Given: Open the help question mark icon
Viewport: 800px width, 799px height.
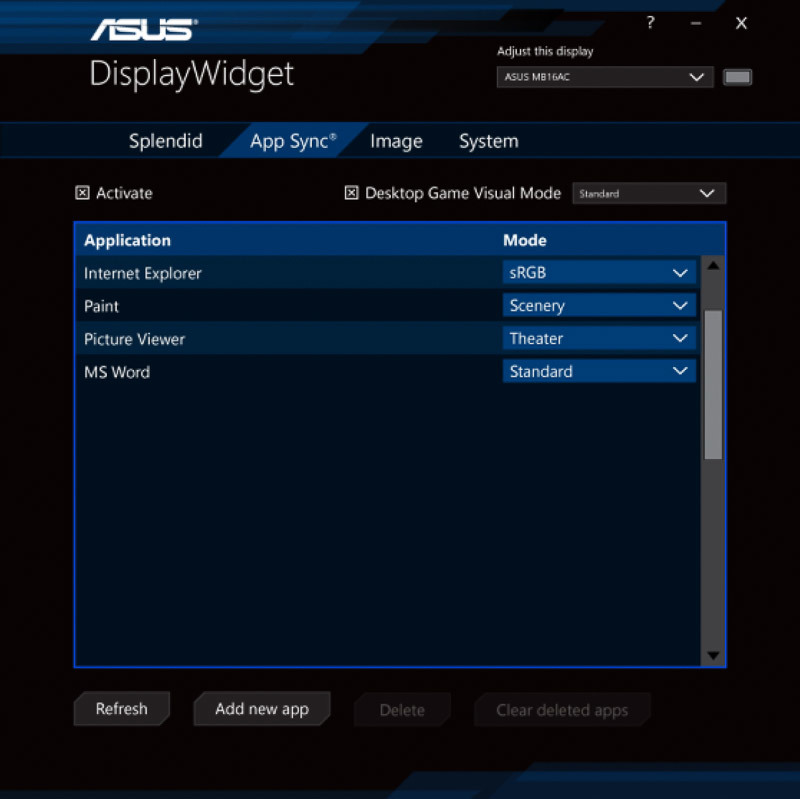Looking at the screenshot, I should (x=650, y=22).
